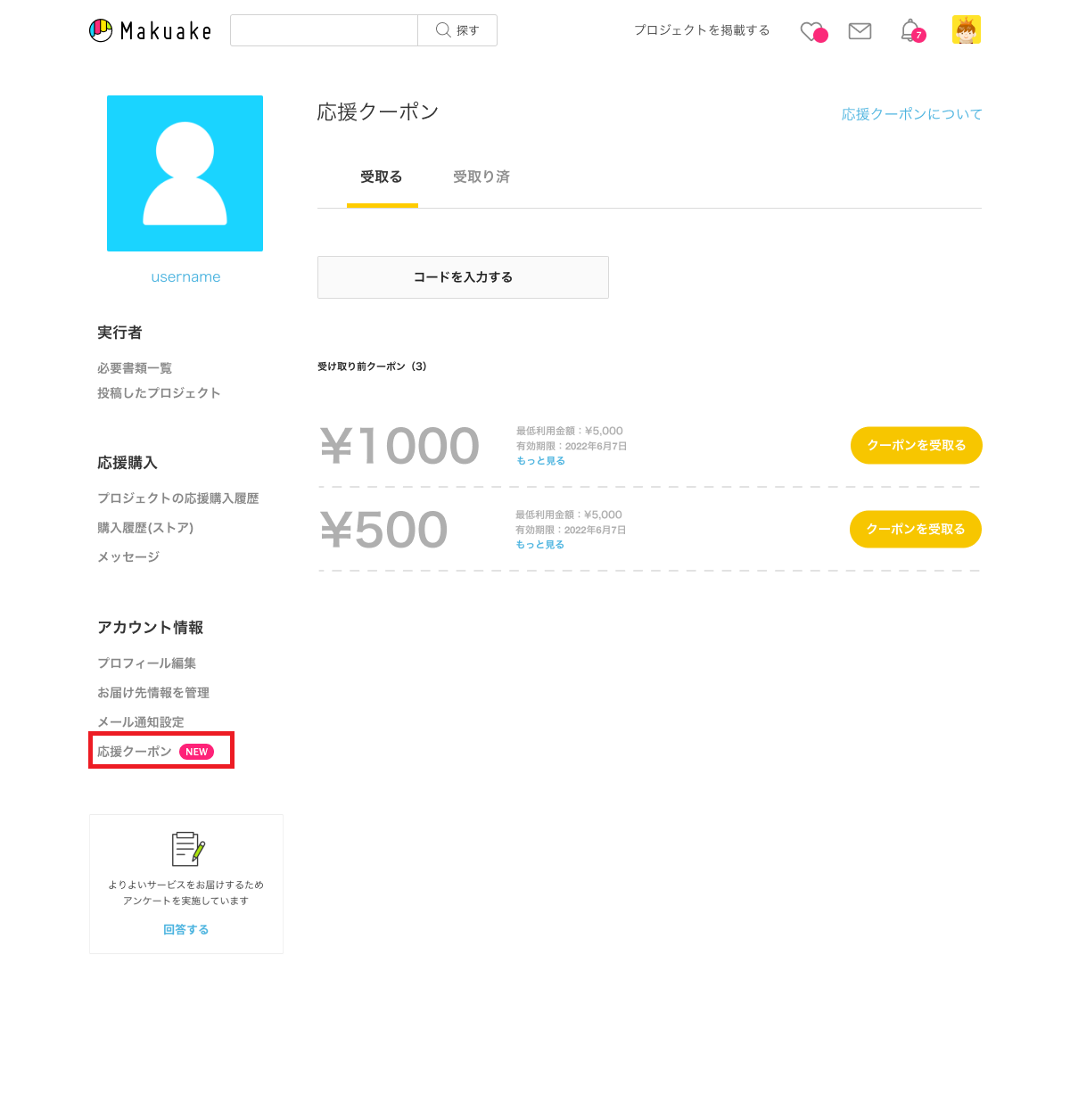
Task: Expand もっと見る for ¥1000 coupon
Action: pos(540,461)
